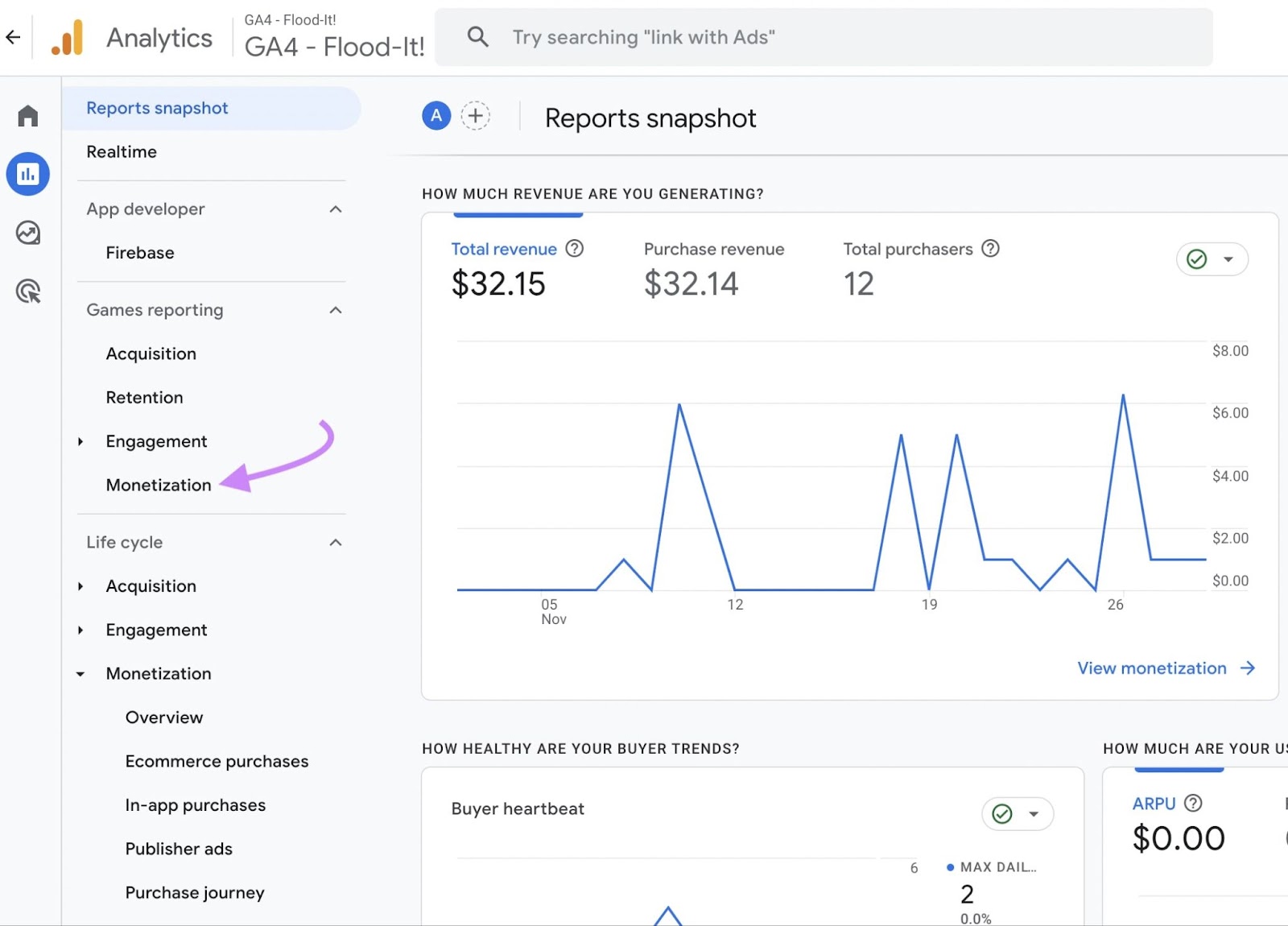
Task: Open the Explore section icon
Action: pos(27,233)
